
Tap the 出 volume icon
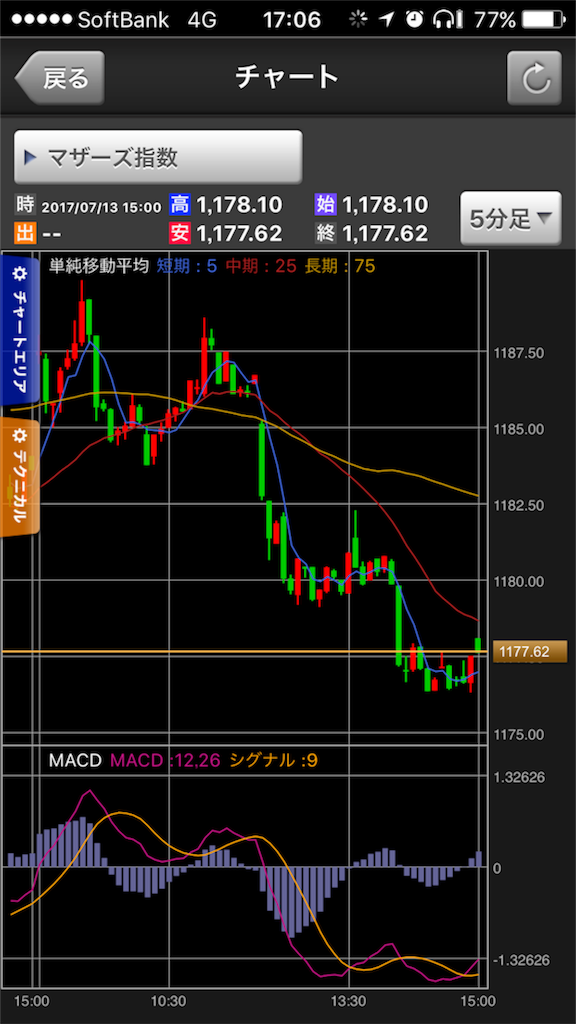point(25,232)
